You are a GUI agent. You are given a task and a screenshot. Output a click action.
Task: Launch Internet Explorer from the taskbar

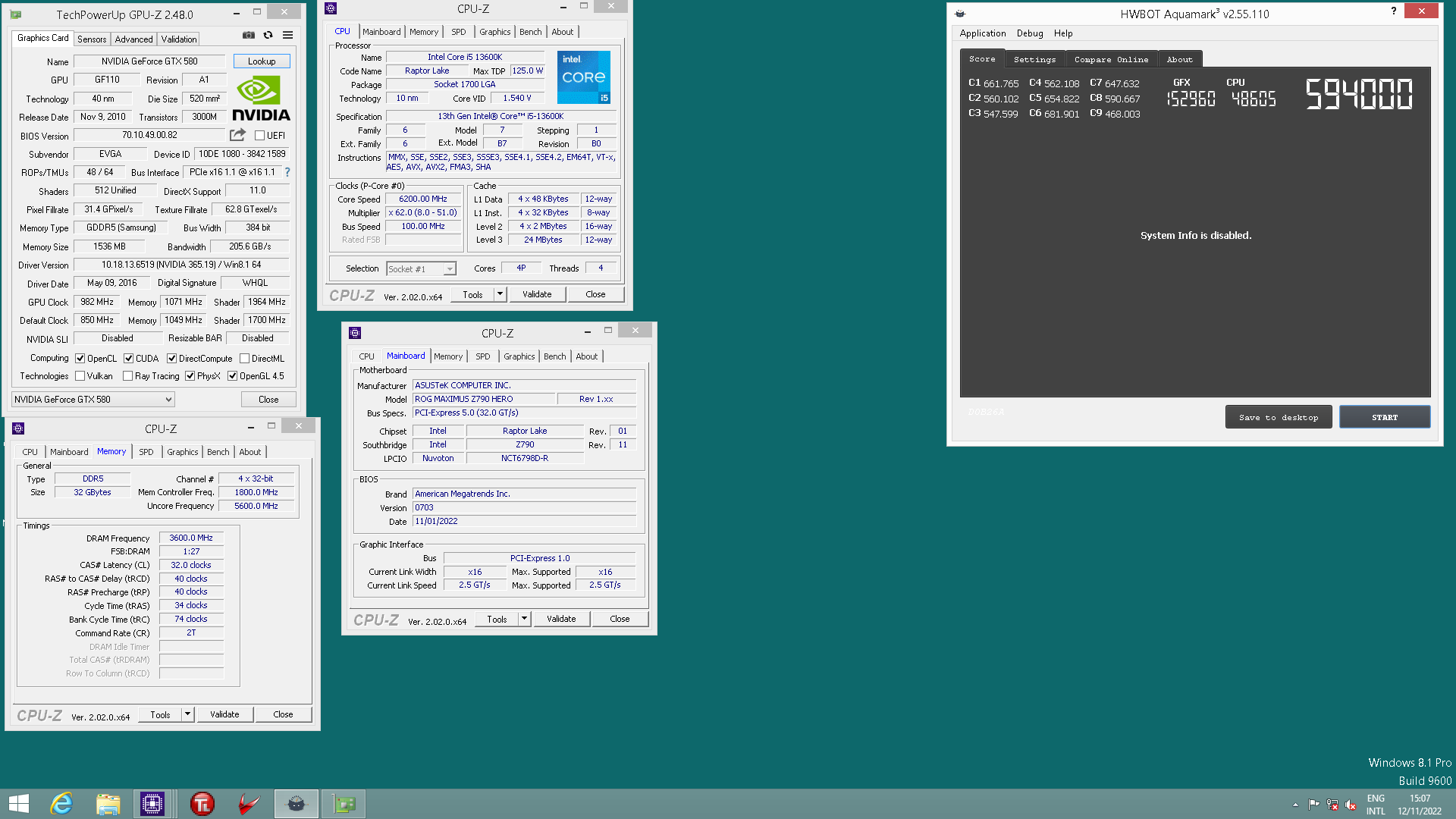point(61,804)
